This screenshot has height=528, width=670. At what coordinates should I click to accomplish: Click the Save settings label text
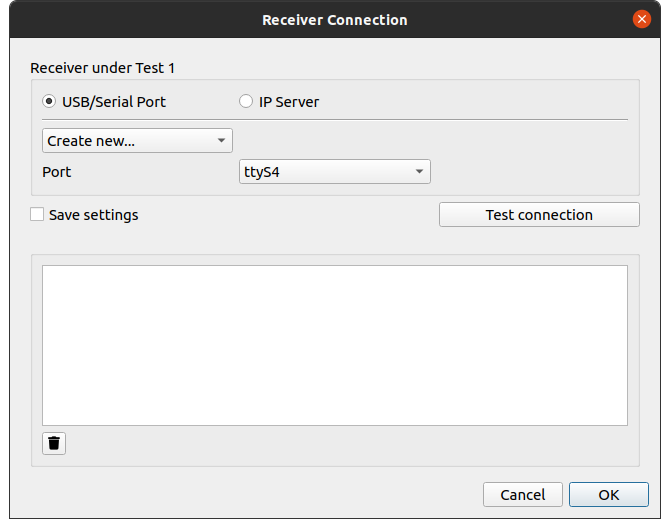point(93,215)
